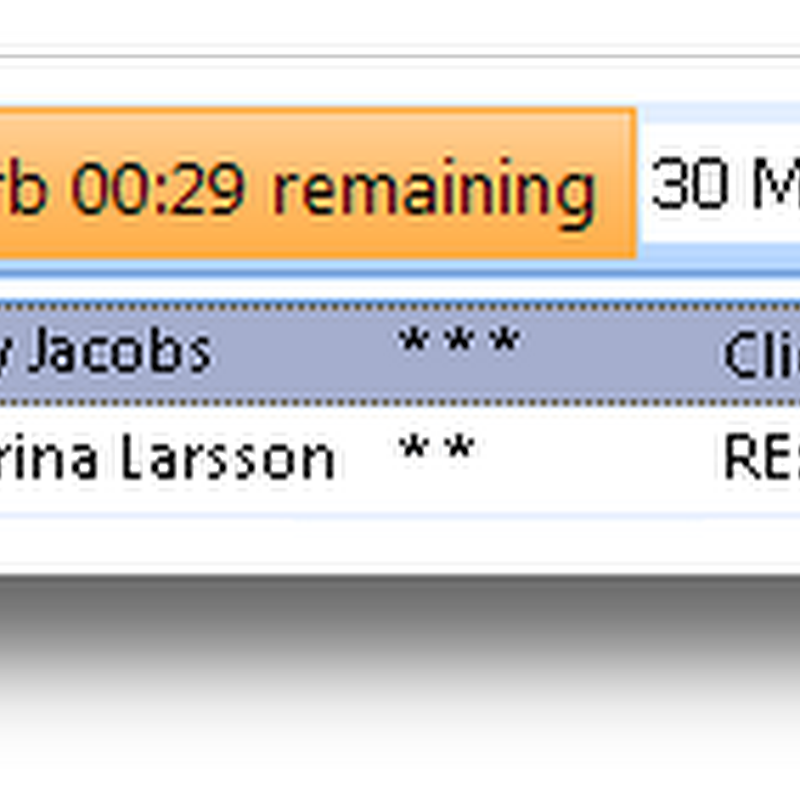The height and width of the screenshot is (800, 800).
Task: Click the empty white area below the Larsson row
Action: coord(400,545)
